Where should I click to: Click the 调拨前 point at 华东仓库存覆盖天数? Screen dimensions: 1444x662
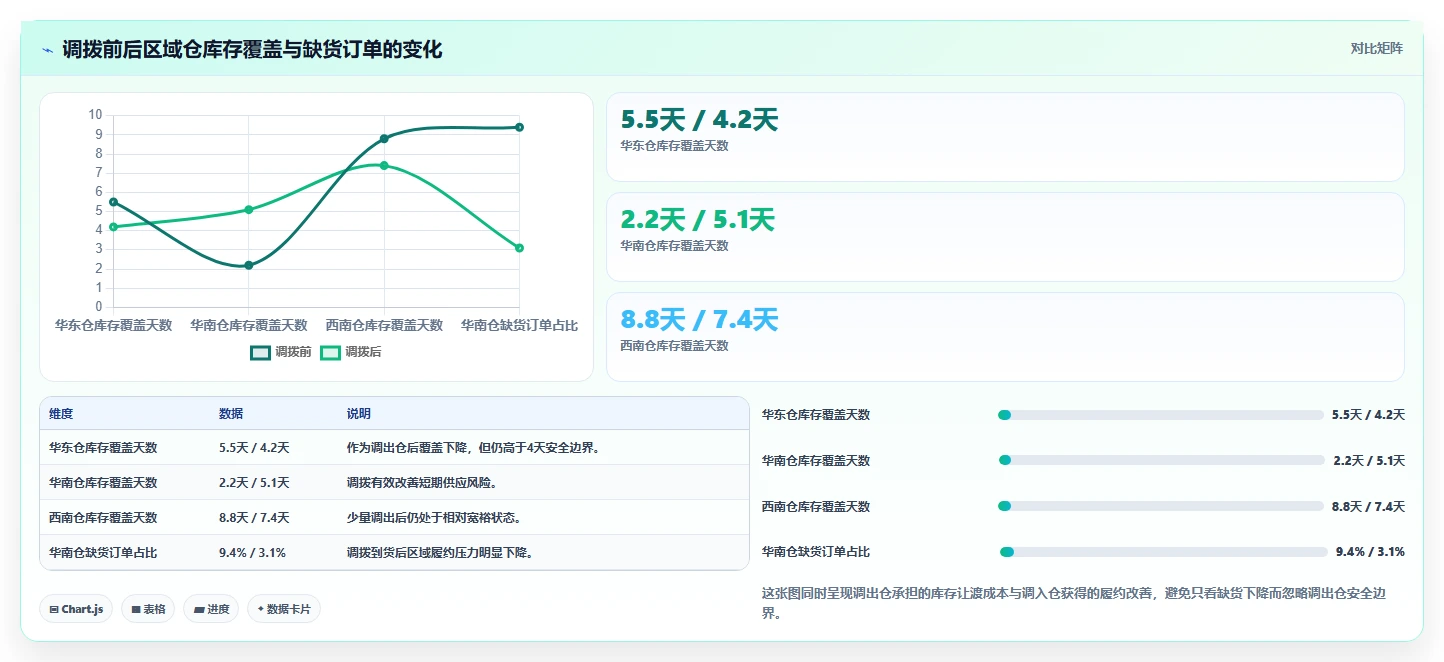113,202
